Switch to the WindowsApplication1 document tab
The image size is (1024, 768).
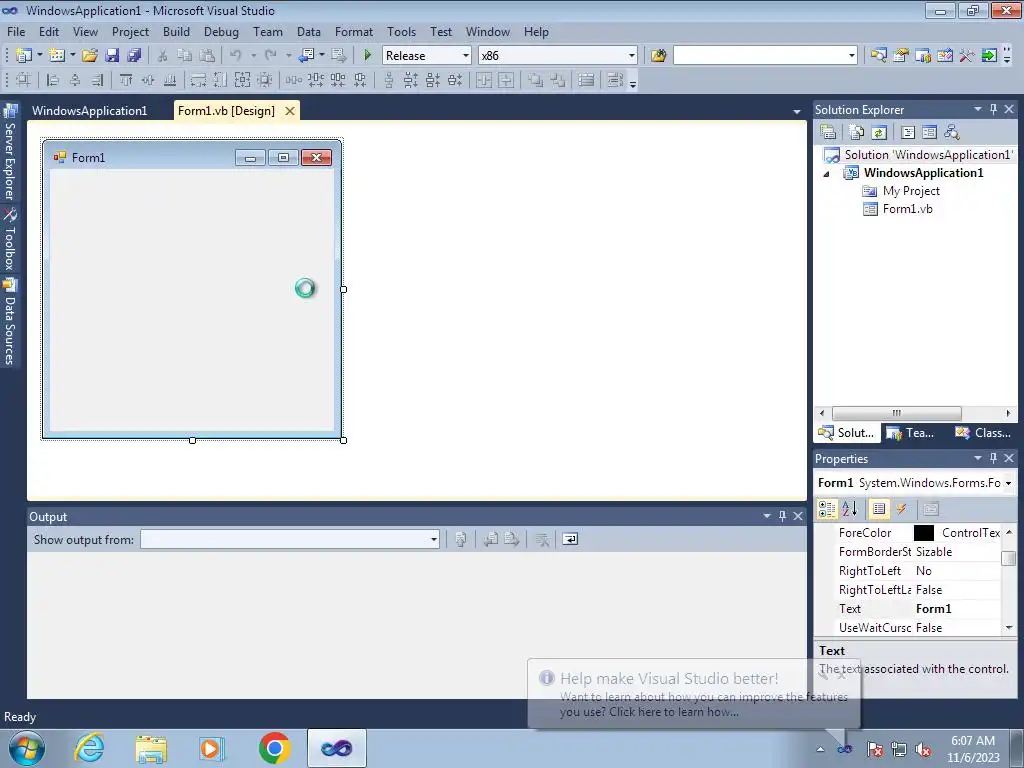pyautogui.click(x=89, y=111)
